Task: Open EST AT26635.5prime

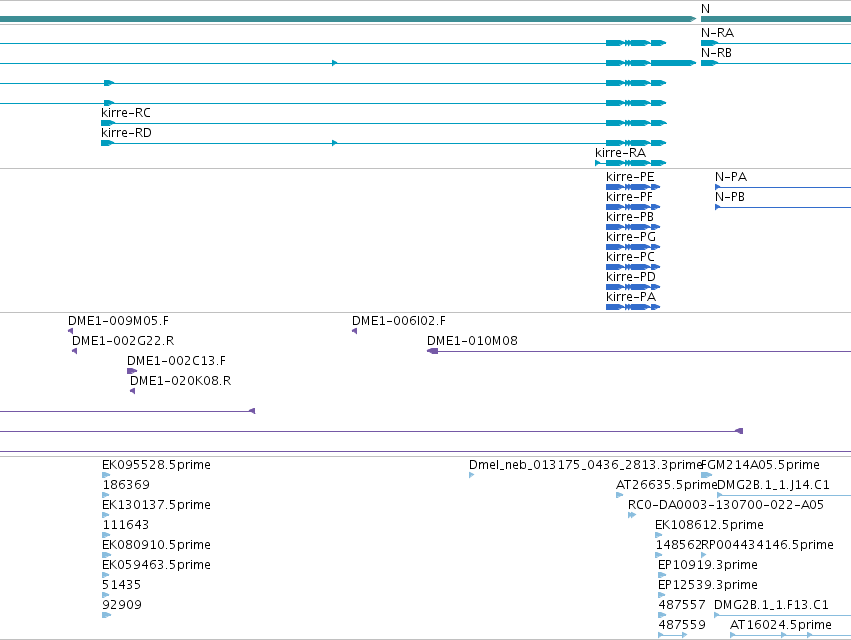Action: click(x=666, y=485)
